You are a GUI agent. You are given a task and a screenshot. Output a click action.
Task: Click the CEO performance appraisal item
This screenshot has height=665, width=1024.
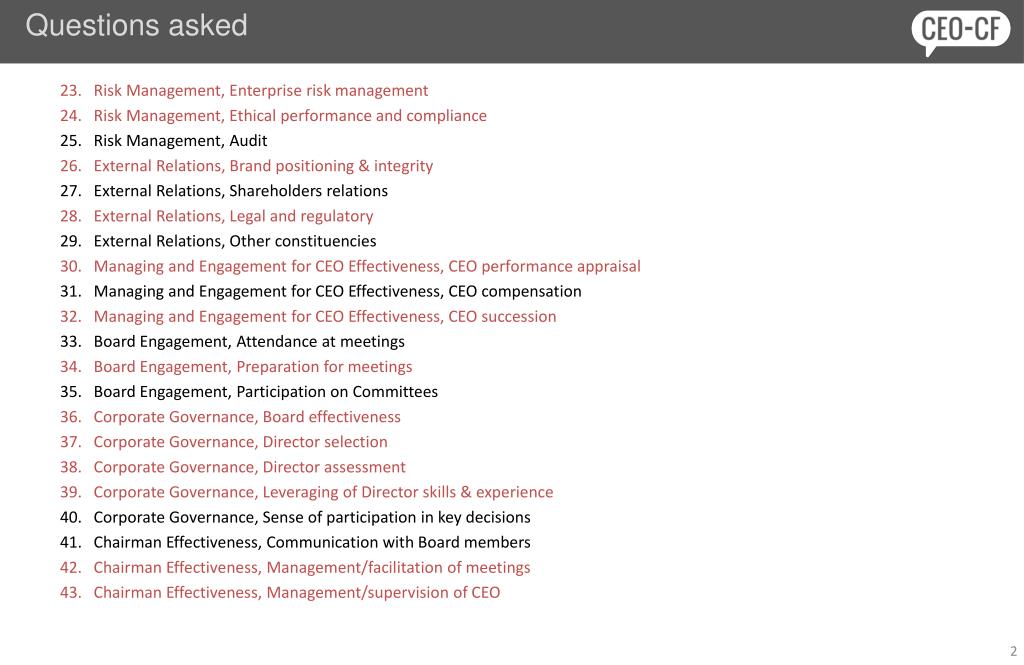367,266
